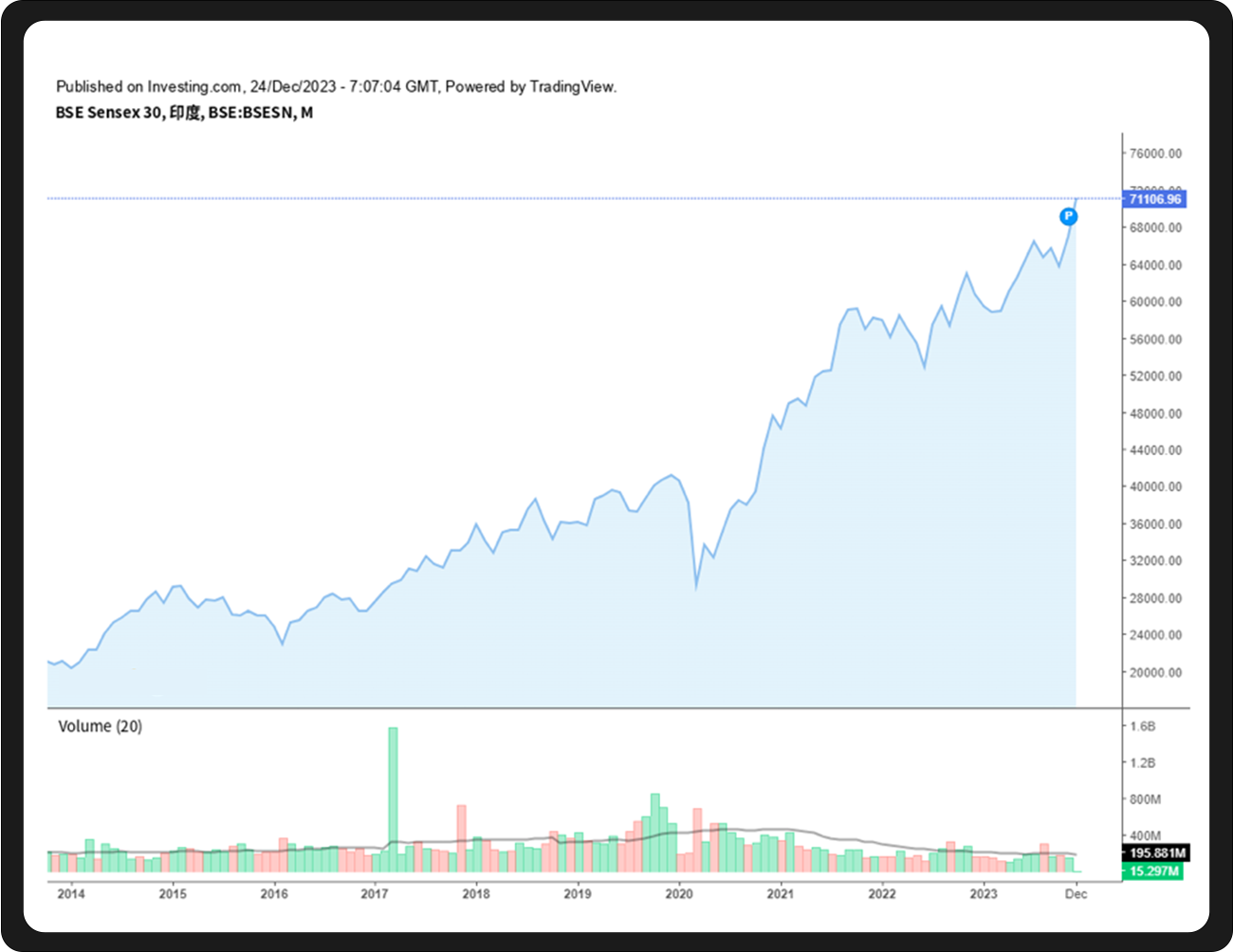Click the tallest green volume bar in 2017
The width and height of the screenshot is (1233, 952).
click(394, 798)
